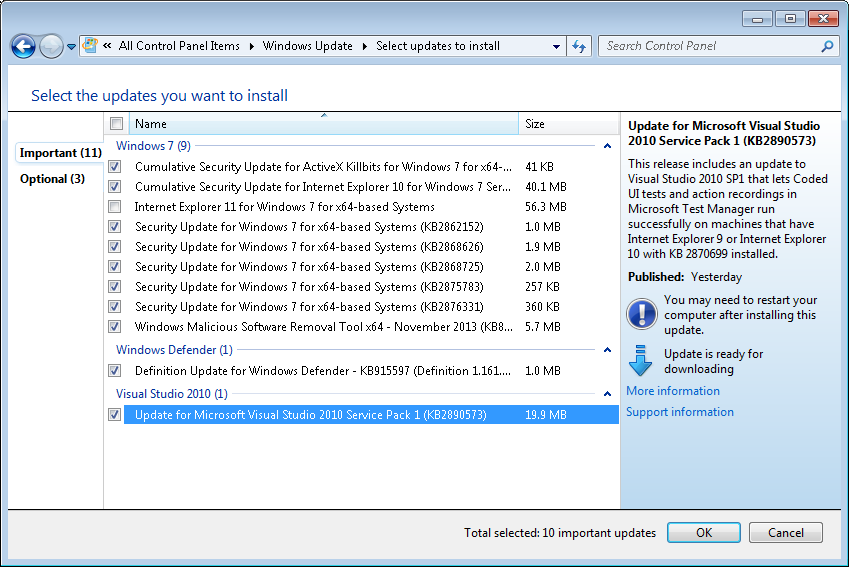Click Cancel to discard selection
The image size is (849, 567).
point(786,533)
